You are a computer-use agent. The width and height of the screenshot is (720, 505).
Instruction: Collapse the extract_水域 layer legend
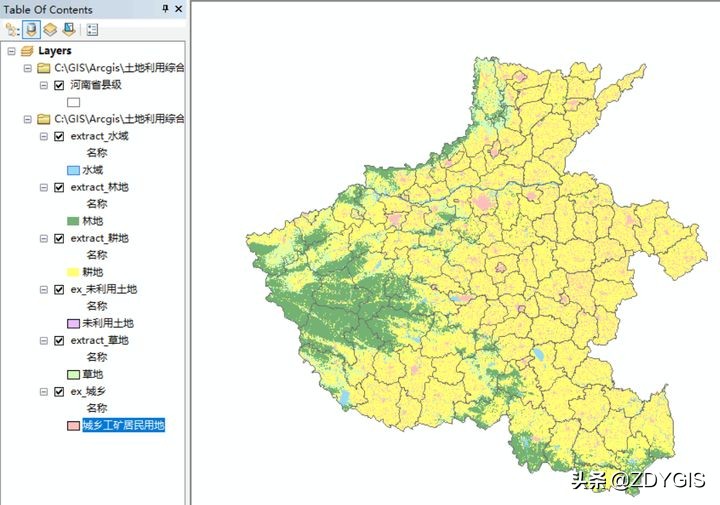point(44,136)
